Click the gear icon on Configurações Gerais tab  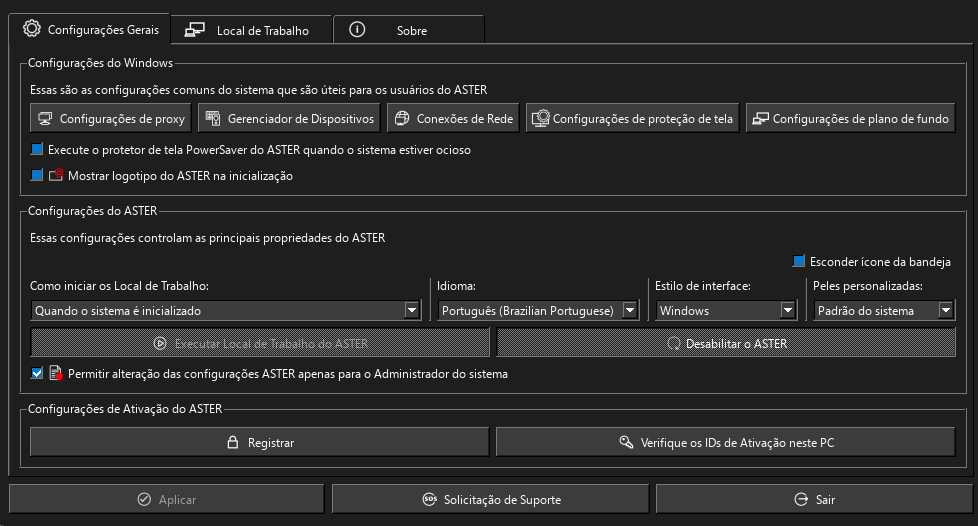32,29
